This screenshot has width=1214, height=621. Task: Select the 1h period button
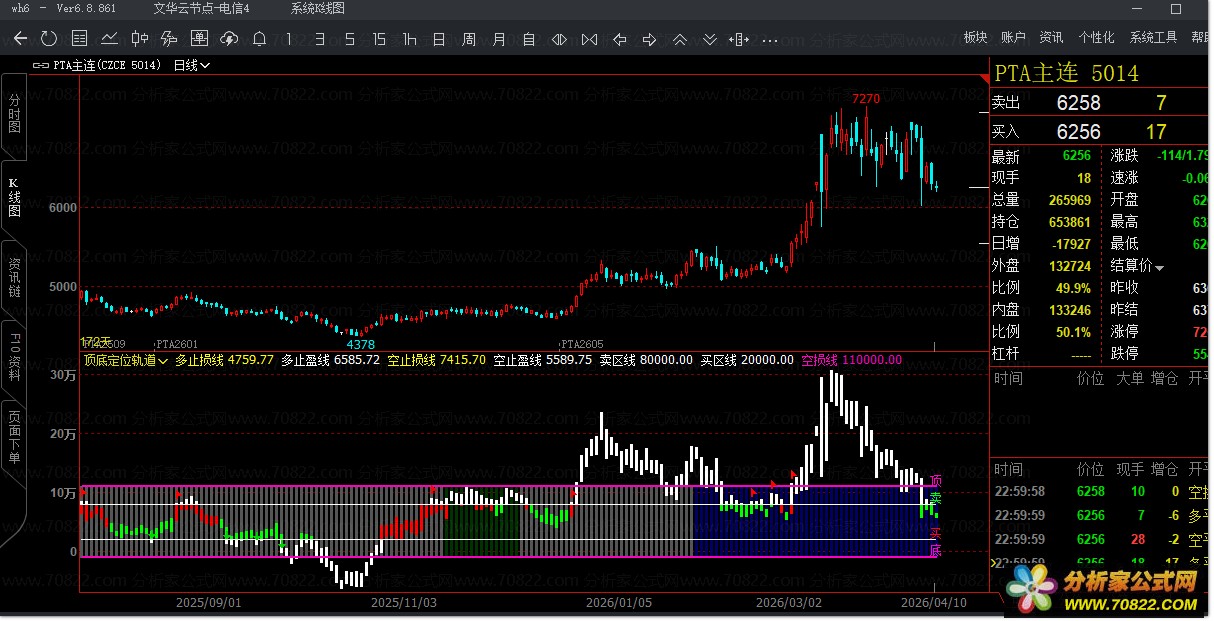click(x=409, y=40)
